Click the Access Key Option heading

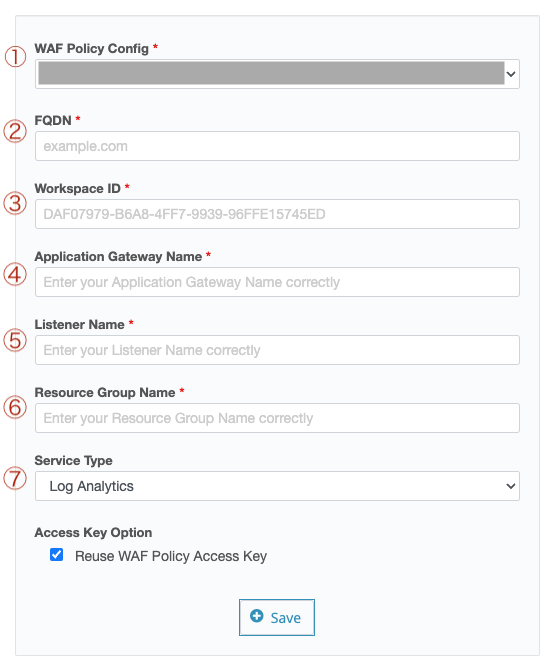click(x=93, y=532)
